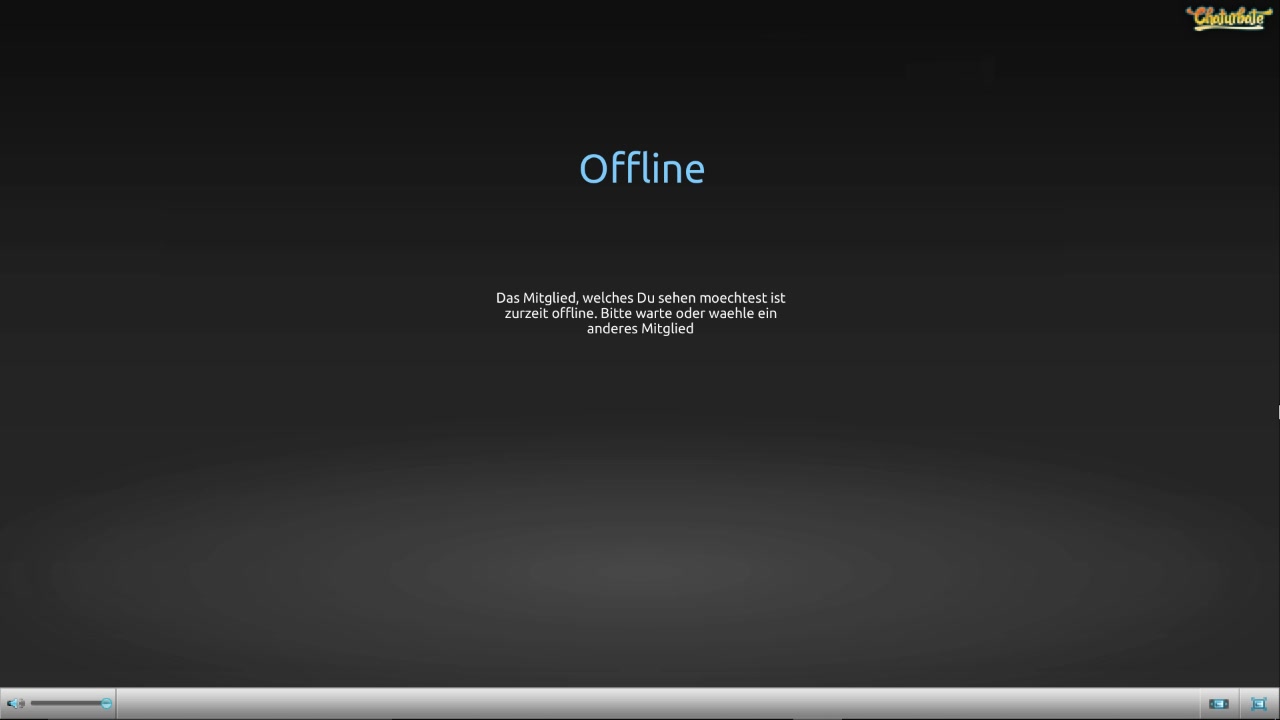Image resolution: width=1280 pixels, height=720 pixels.
Task: Toggle sound off via the speaker button
Action: (15, 704)
